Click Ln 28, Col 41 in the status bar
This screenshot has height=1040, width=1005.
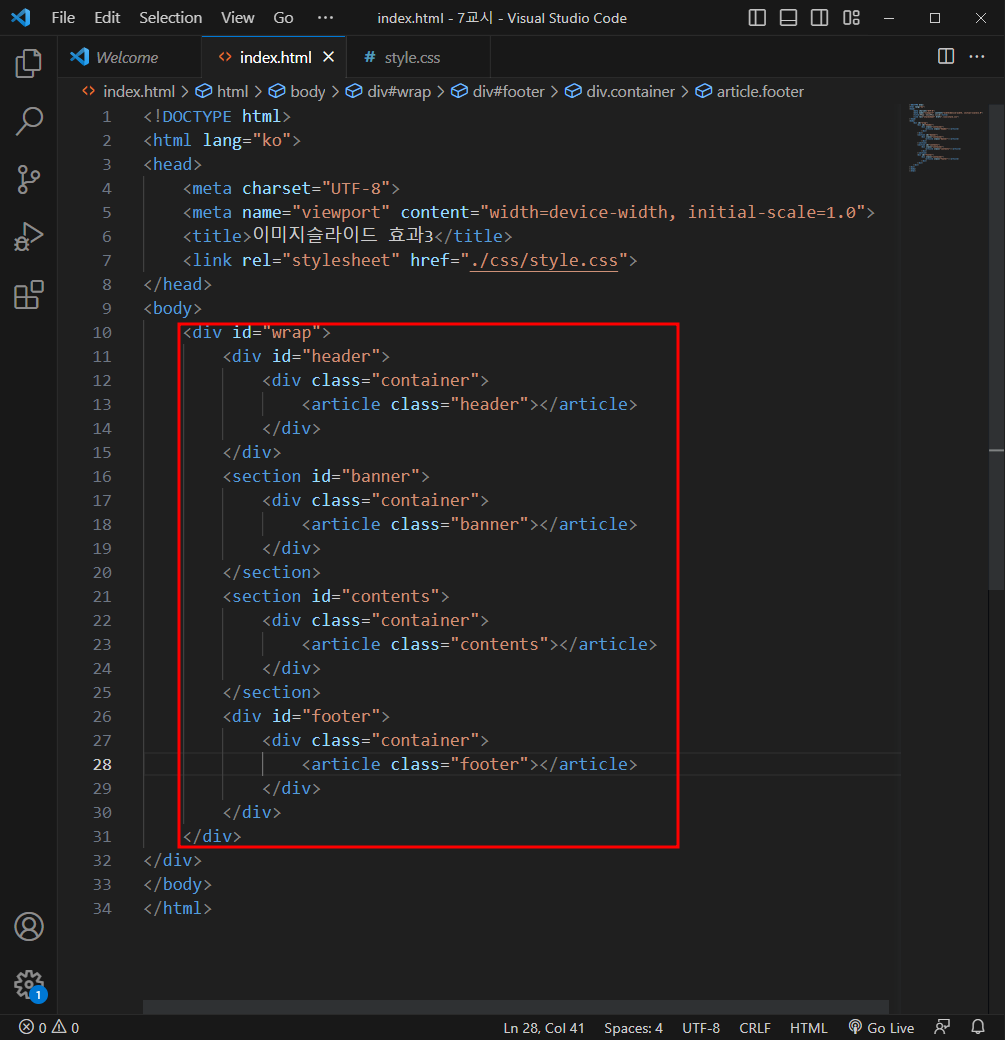[x=544, y=1027]
